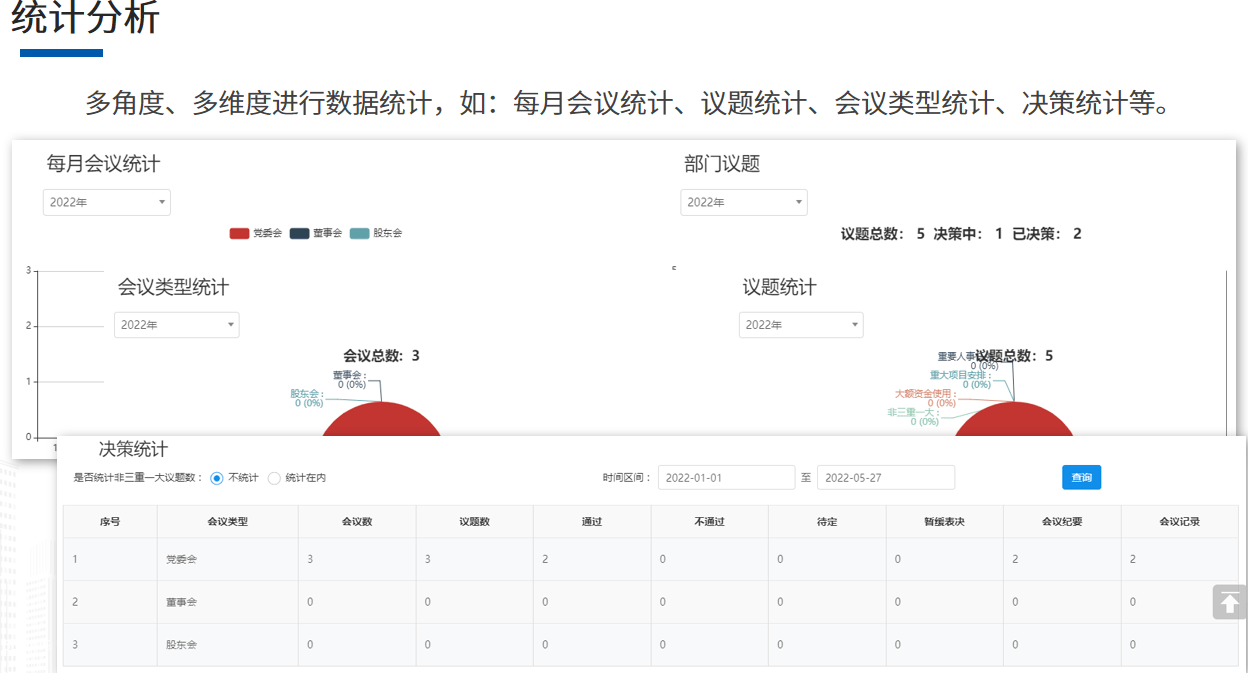Click the 待定 column header
This screenshot has height=673, width=1248.
coord(827,522)
